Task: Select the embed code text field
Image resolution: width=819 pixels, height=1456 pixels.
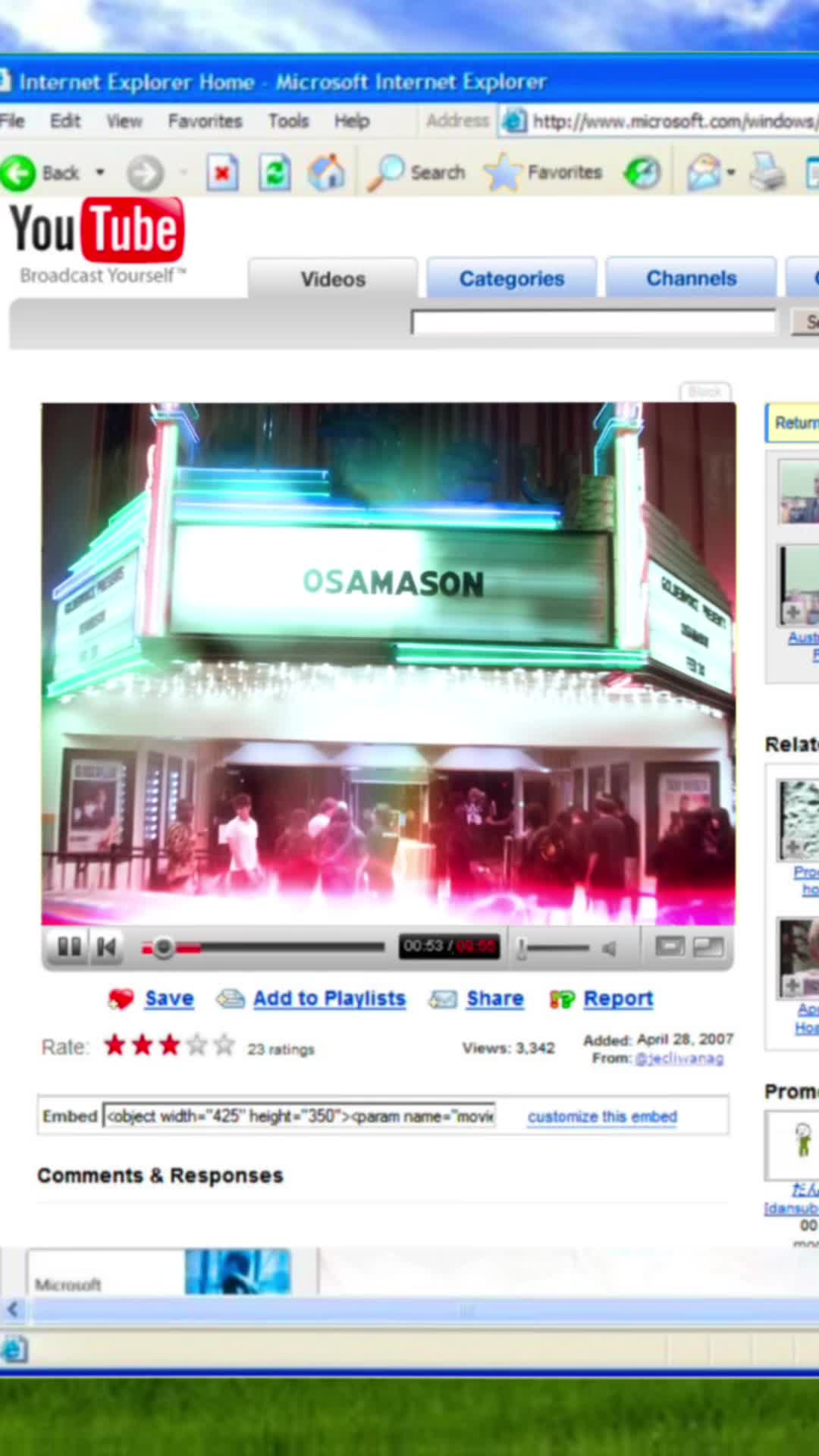Action: [x=300, y=1116]
